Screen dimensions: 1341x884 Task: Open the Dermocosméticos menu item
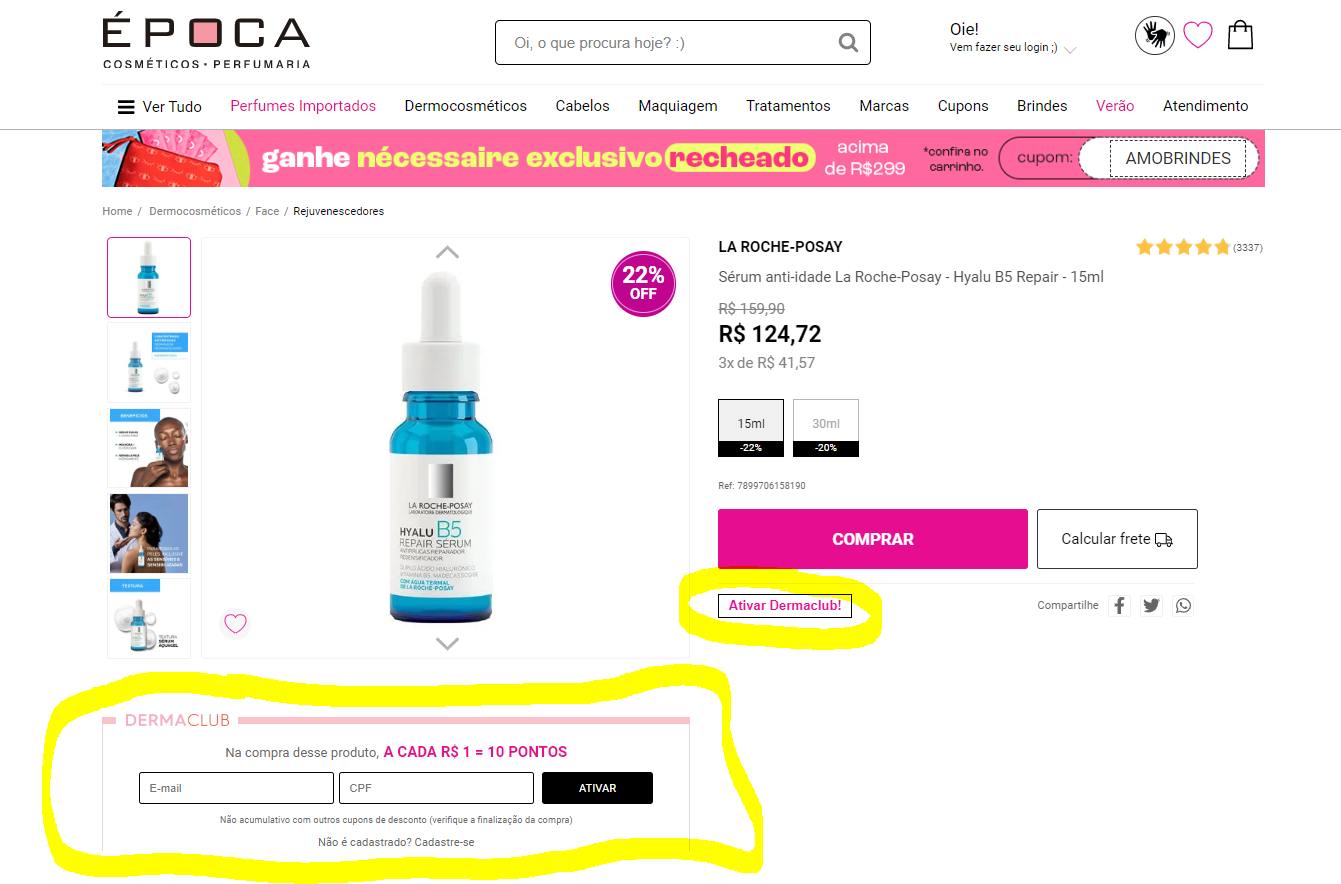point(466,106)
